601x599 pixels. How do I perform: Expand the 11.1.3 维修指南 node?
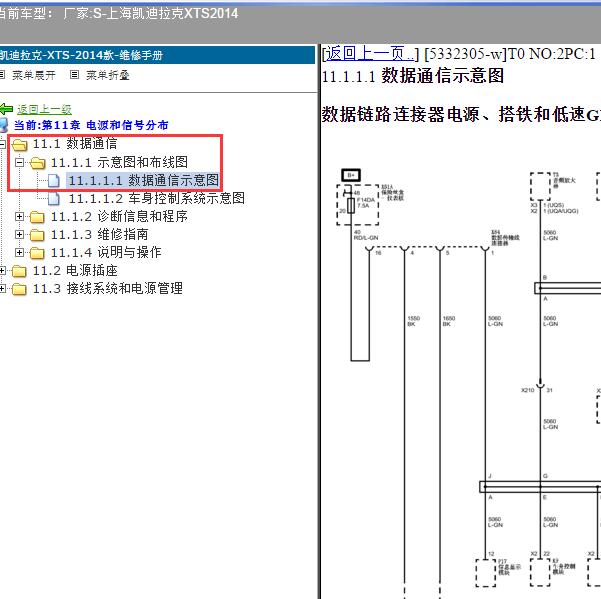pyautogui.click(x=19, y=235)
